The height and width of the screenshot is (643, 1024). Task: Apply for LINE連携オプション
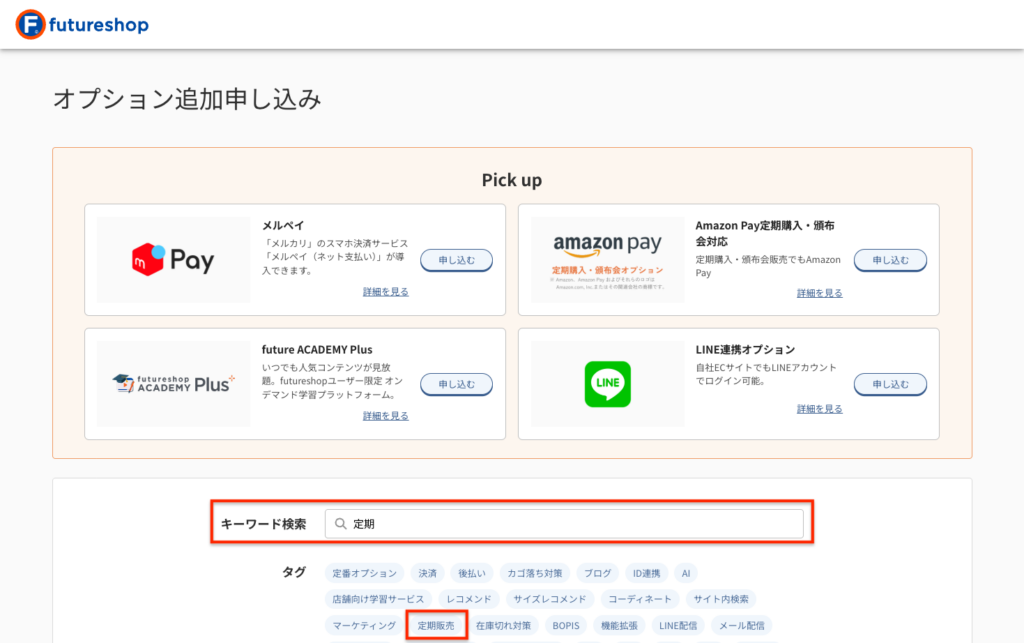[x=890, y=384]
